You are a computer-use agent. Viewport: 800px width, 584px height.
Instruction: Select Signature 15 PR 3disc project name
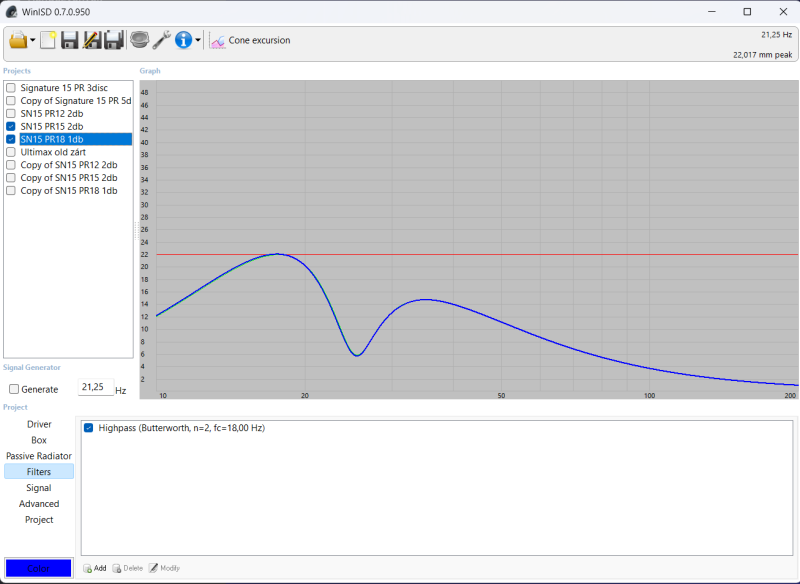[x=64, y=88]
